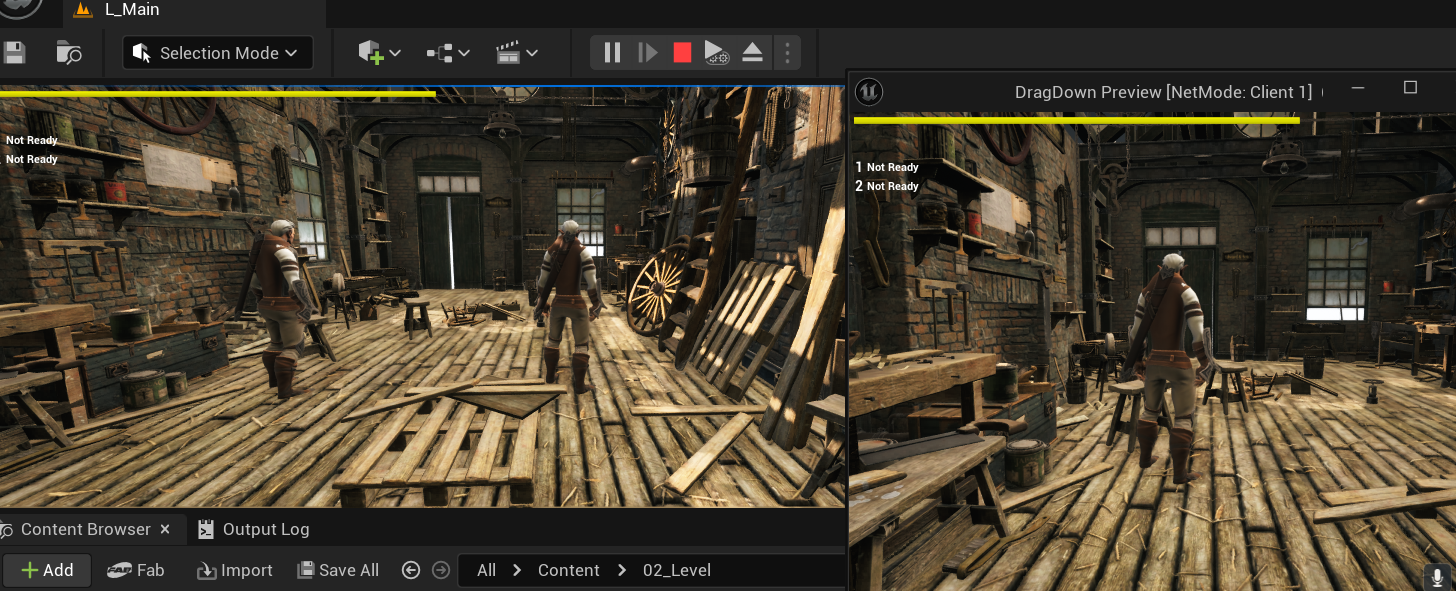Stop the play session with red square
This screenshot has width=1456, height=591.
(x=682, y=52)
